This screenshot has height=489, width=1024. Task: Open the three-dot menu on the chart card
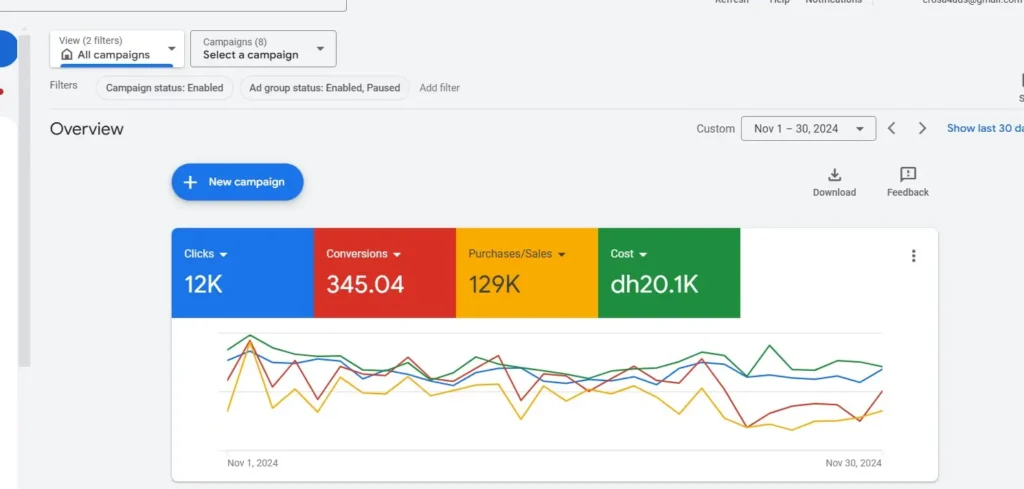pos(913,256)
